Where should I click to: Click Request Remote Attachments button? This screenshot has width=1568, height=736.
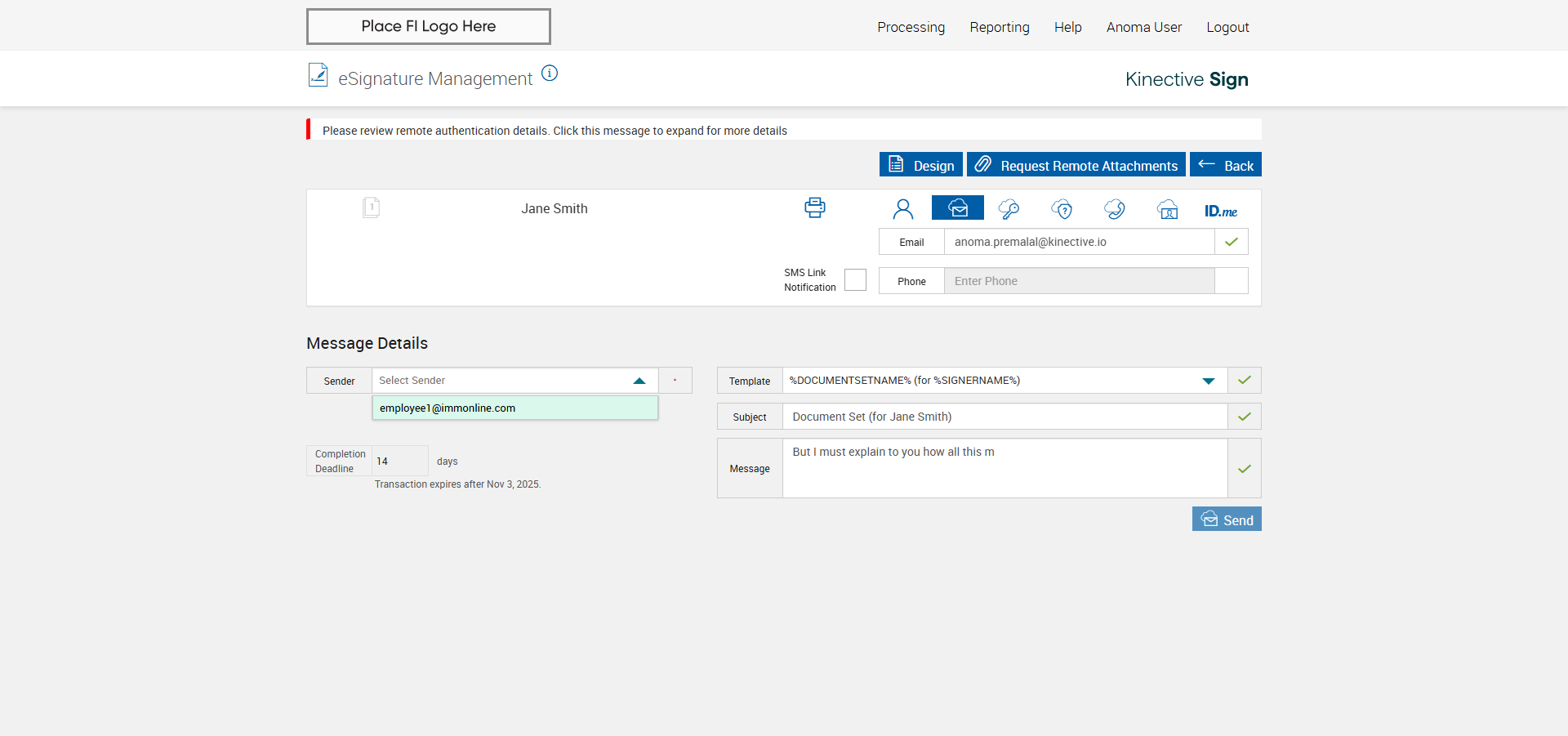click(x=1076, y=165)
